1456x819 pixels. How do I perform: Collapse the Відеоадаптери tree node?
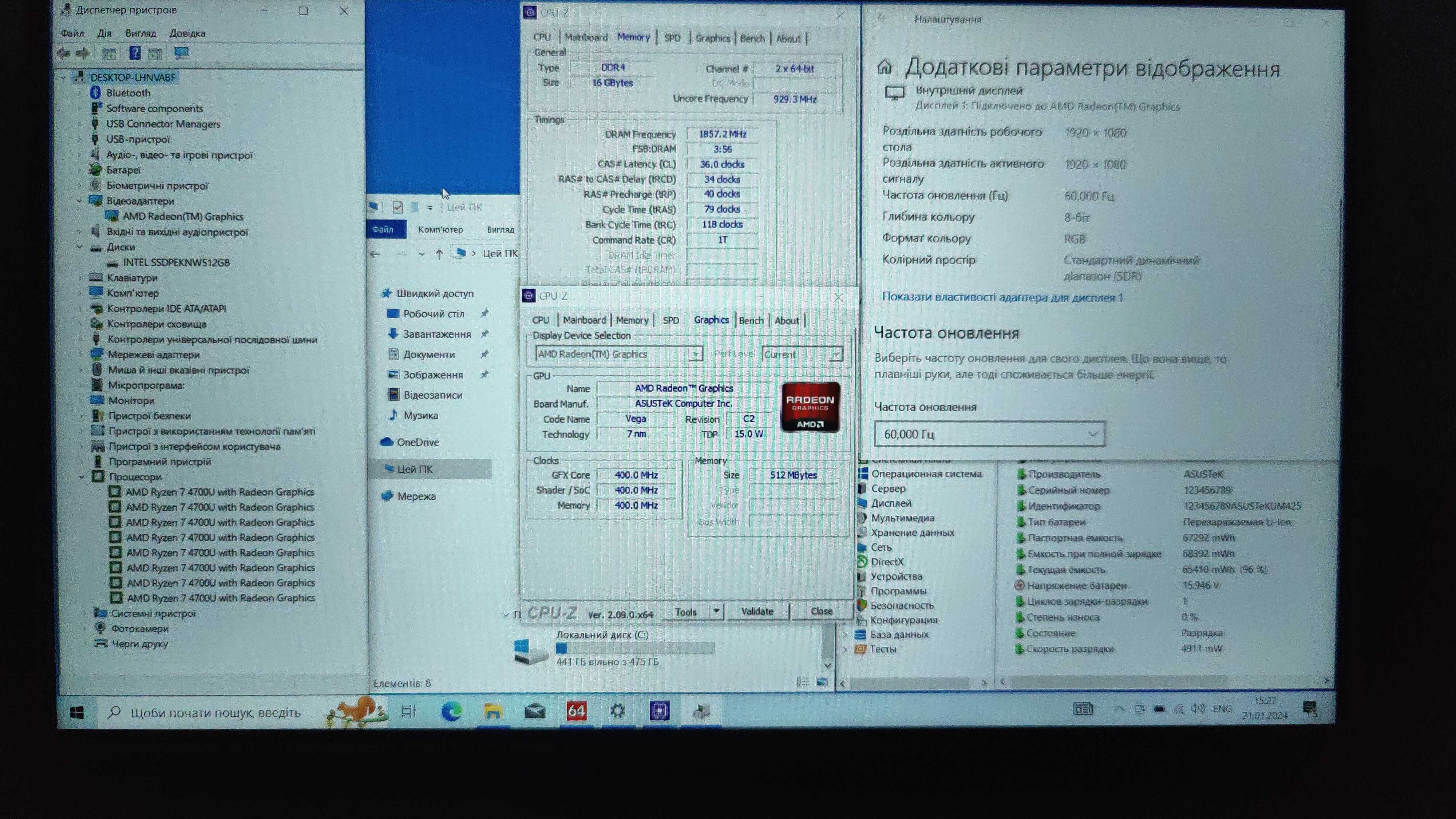tap(80, 201)
